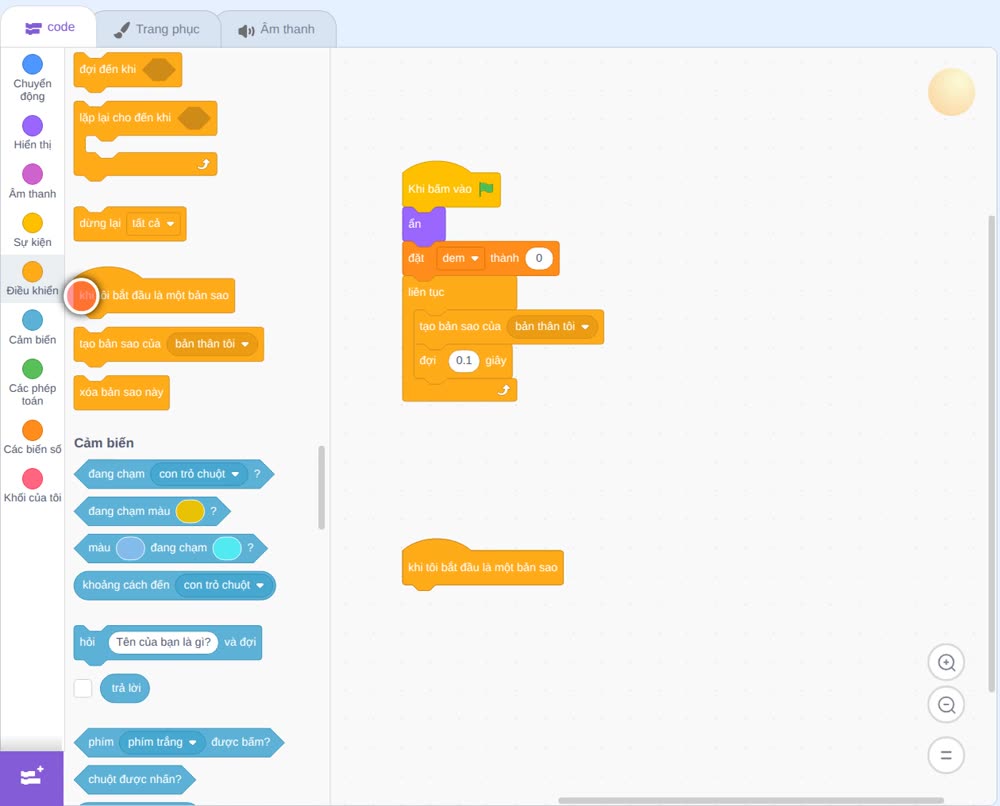Open the Các biến số category
This screenshot has width=1000, height=806.
coord(33,437)
